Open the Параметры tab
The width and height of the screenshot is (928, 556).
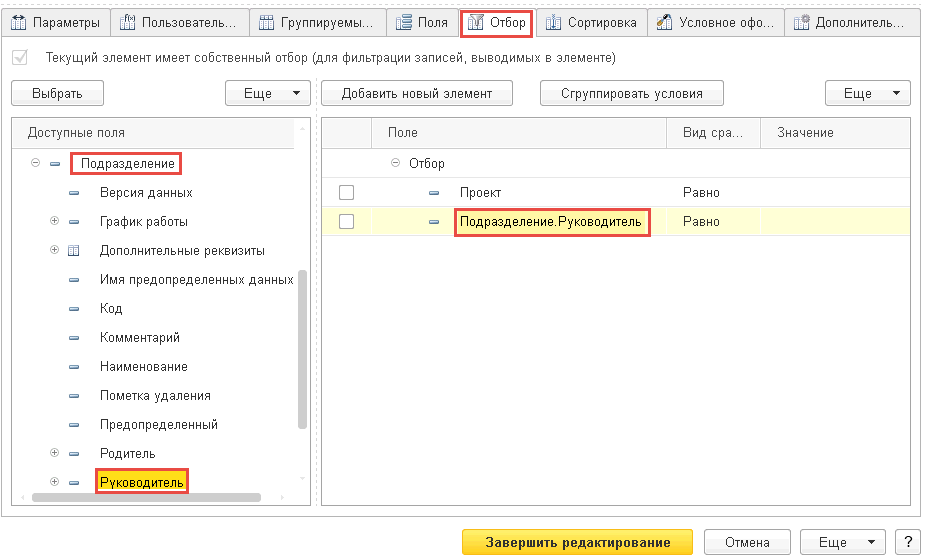[x=56, y=23]
